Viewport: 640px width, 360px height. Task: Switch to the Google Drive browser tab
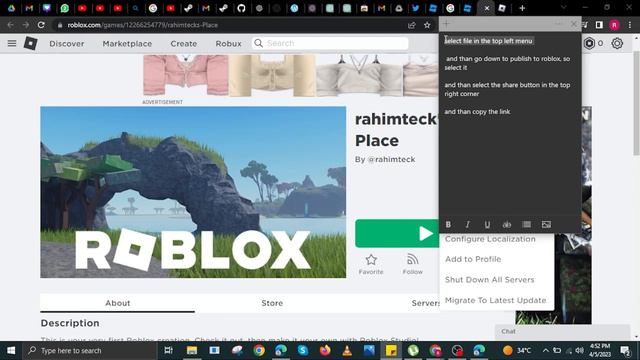11,8
